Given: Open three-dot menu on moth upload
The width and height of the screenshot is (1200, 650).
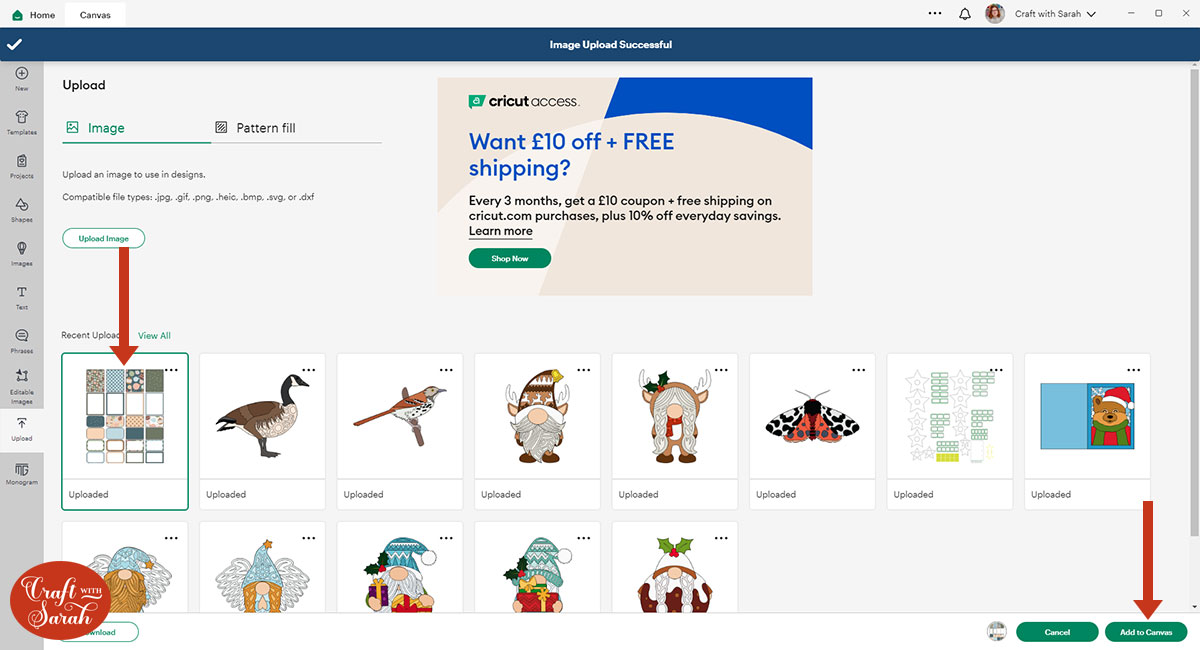Looking at the screenshot, I should click(x=858, y=370).
